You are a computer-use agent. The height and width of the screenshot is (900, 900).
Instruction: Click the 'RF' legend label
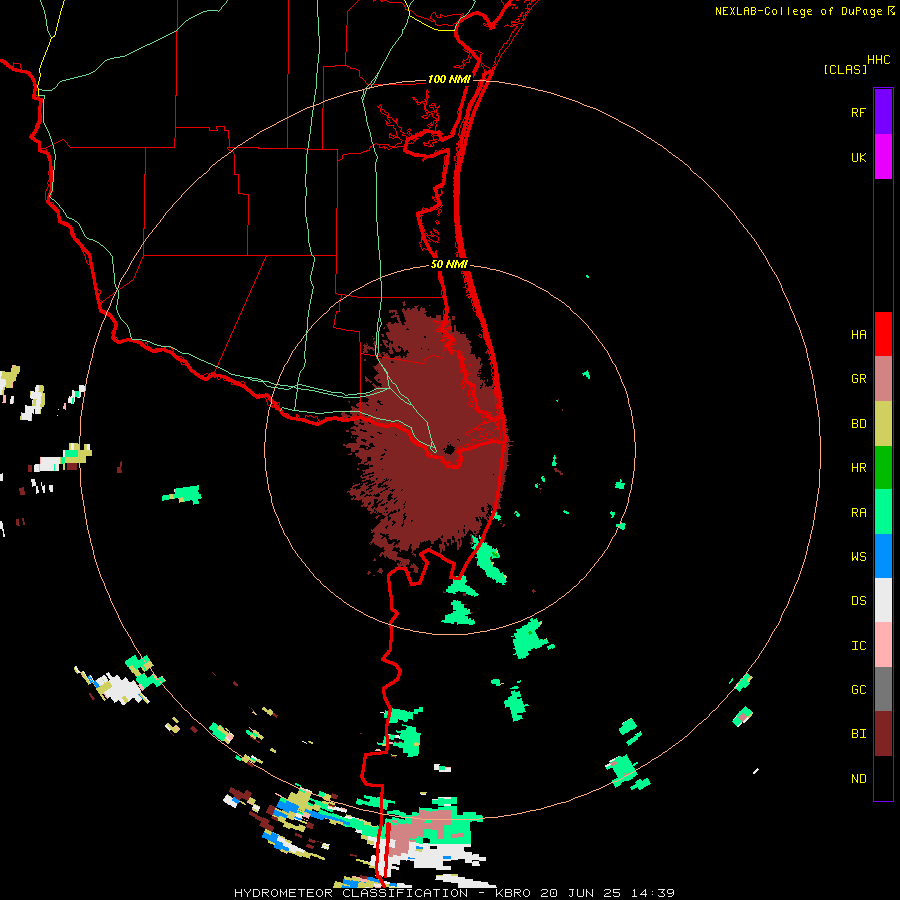point(858,112)
